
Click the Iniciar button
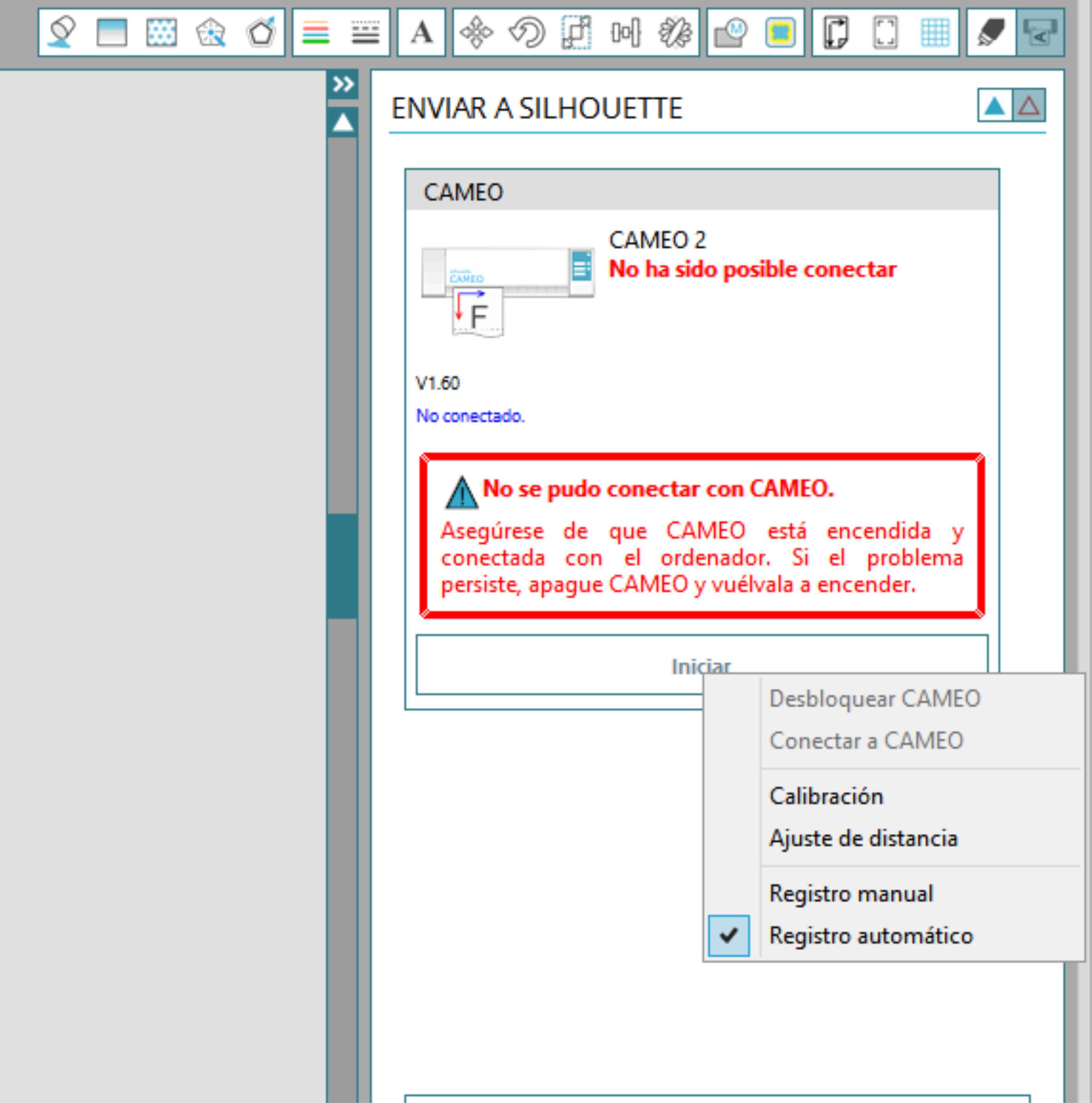pyautogui.click(x=701, y=665)
